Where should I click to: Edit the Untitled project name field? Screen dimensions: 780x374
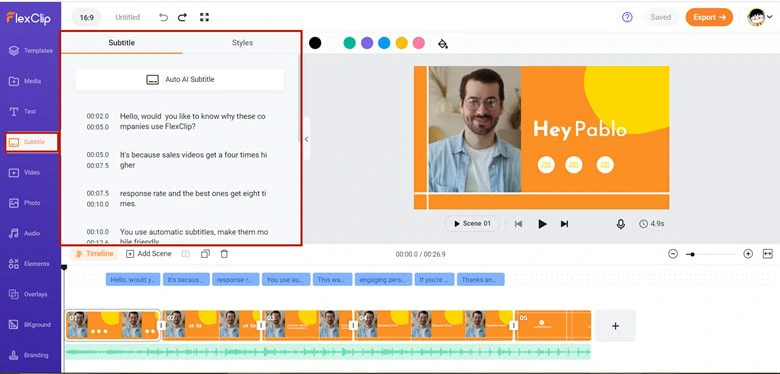[128, 17]
